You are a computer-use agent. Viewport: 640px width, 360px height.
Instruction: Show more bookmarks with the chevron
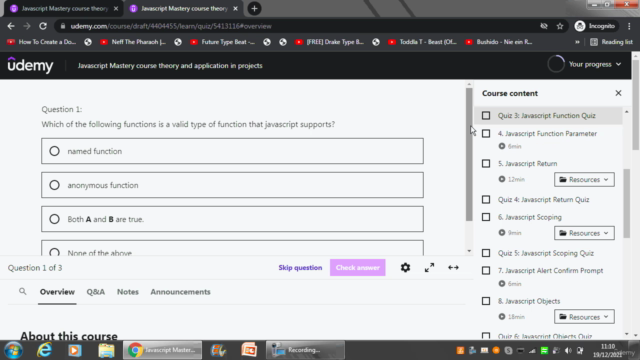(x=577, y=42)
